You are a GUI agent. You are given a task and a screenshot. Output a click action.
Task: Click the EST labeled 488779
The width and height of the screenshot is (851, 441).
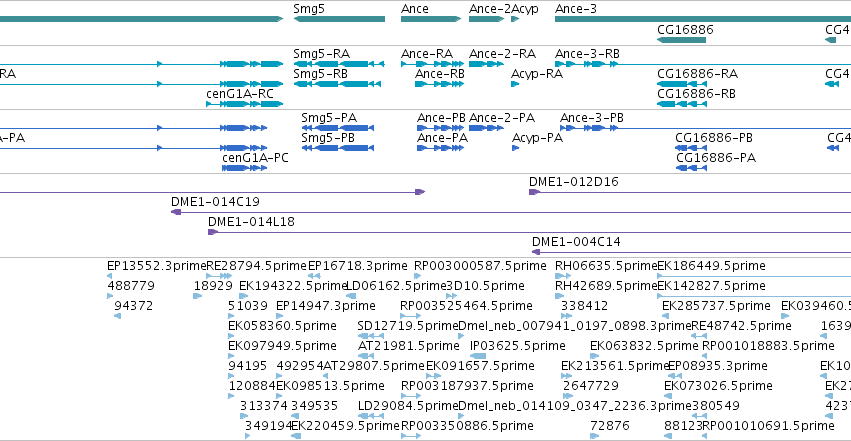(x=131, y=286)
